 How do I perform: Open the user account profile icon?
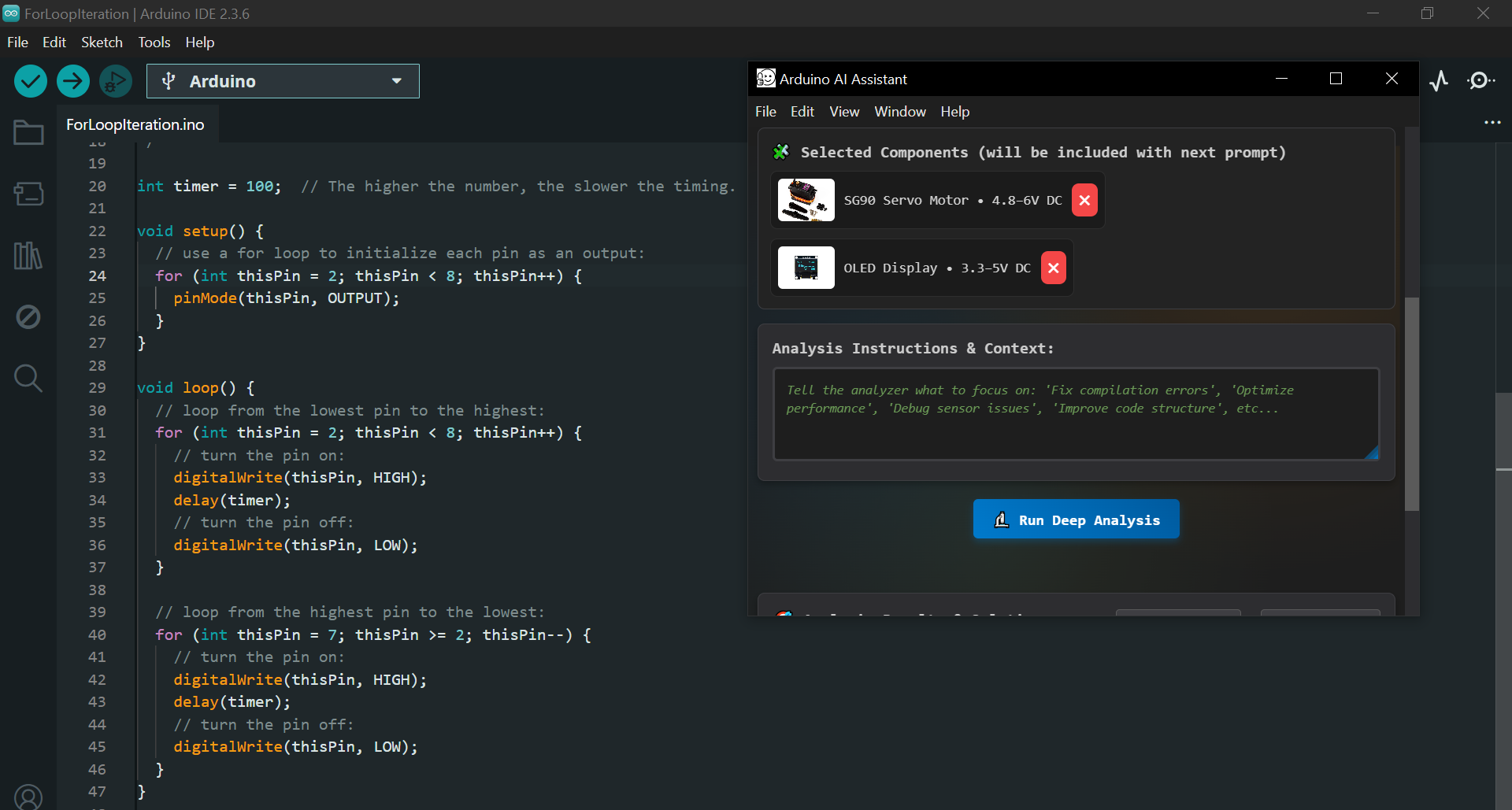28,797
